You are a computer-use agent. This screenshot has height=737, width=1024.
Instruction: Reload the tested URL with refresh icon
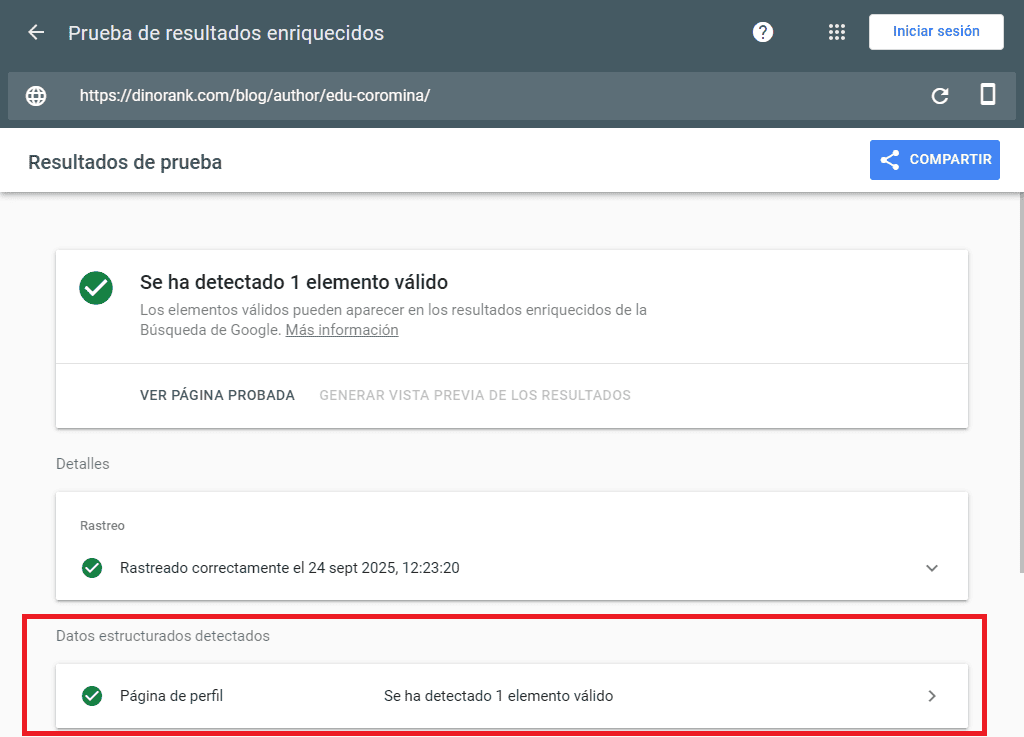[940, 96]
